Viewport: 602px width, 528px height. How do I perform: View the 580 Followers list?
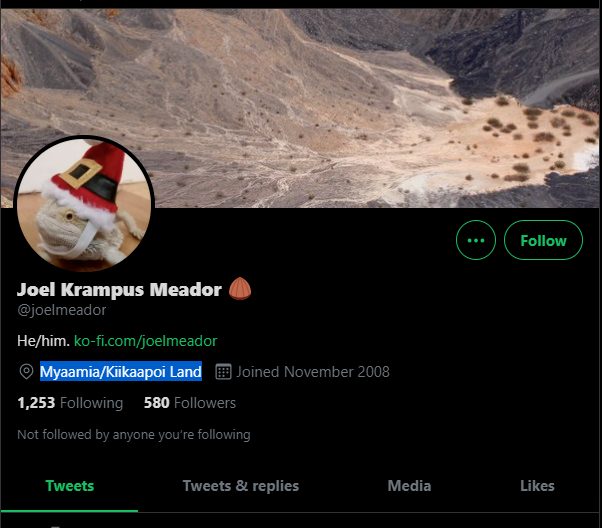tap(190, 403)
